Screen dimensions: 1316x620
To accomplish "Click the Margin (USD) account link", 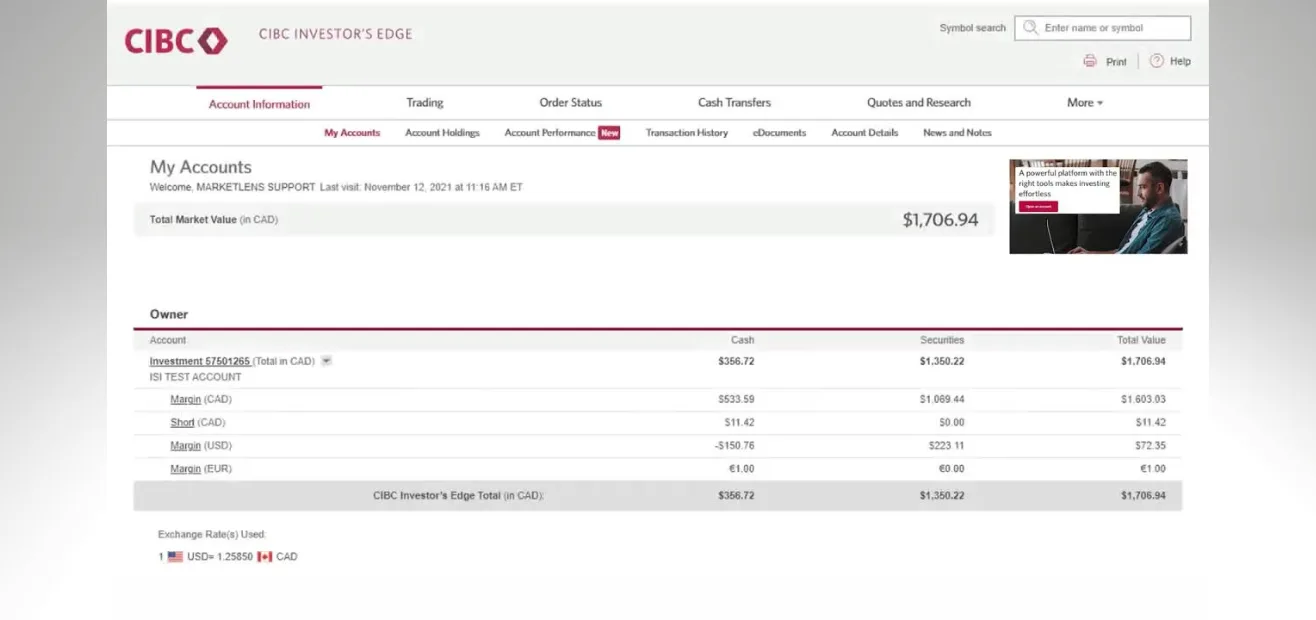I will [x=185, y=446].
